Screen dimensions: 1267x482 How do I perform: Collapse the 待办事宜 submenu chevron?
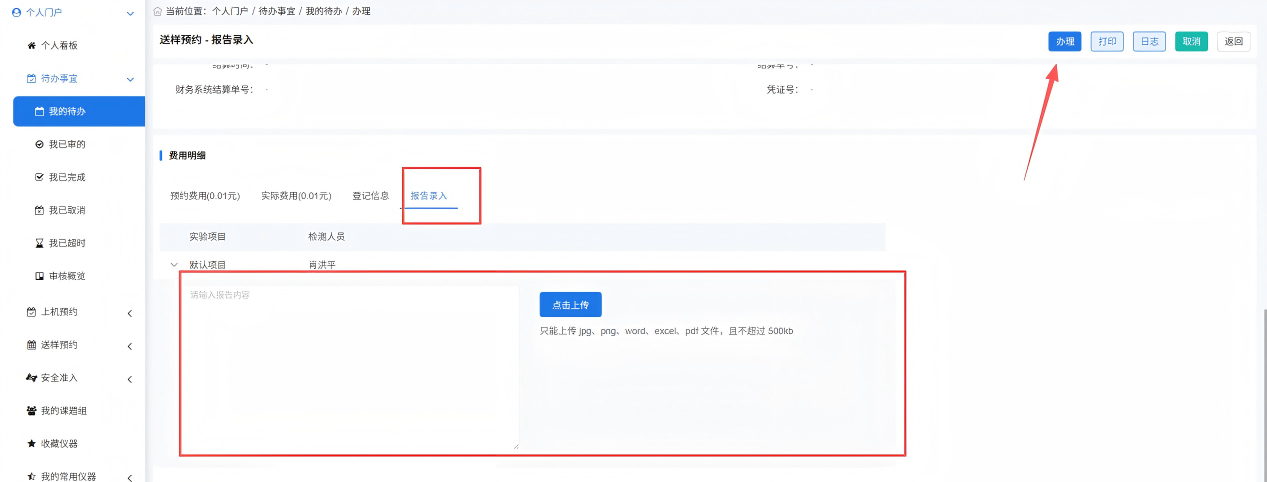point(130,79)
